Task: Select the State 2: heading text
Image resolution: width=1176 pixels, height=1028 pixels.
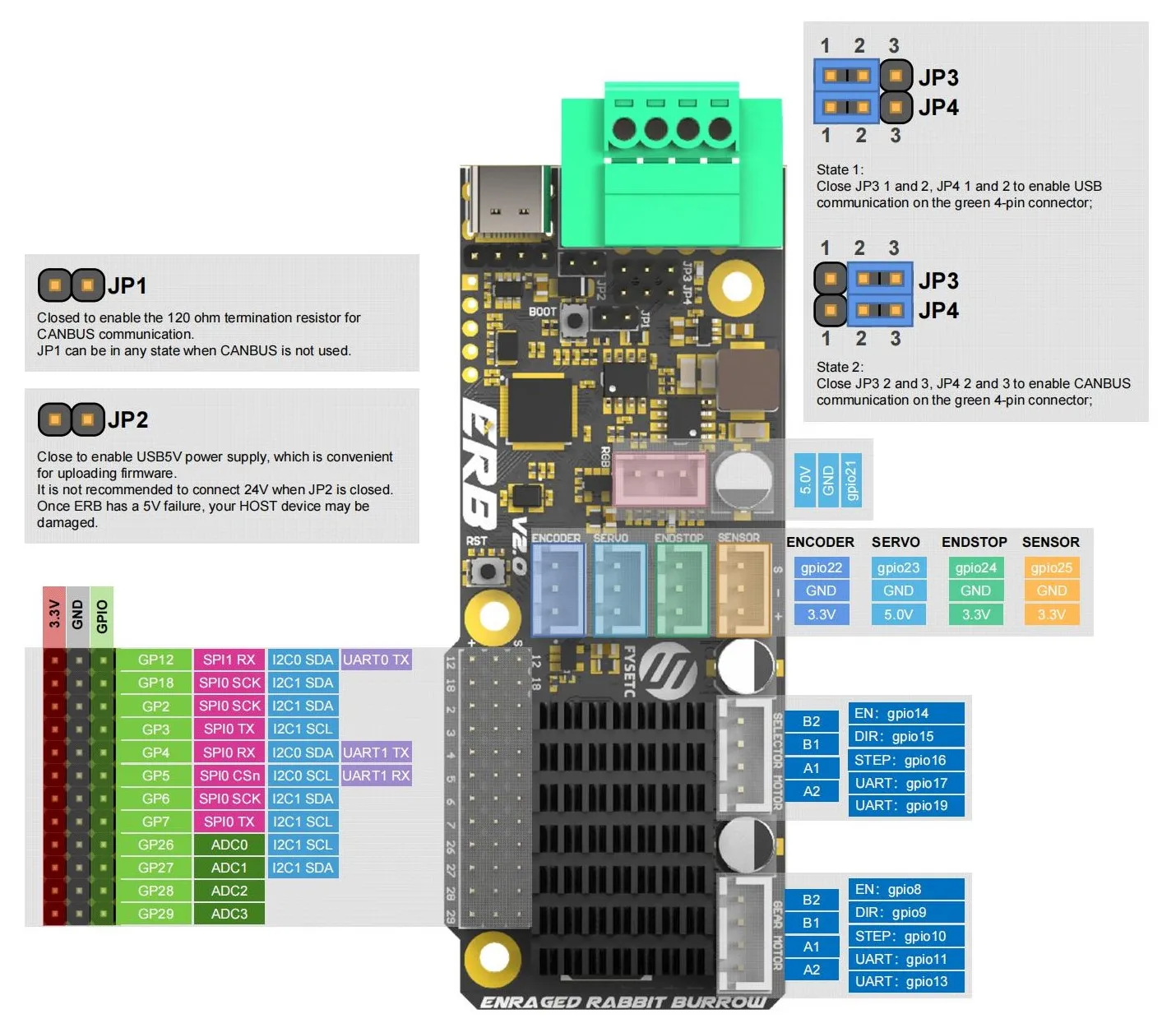Action: click(x=840, y=367)
